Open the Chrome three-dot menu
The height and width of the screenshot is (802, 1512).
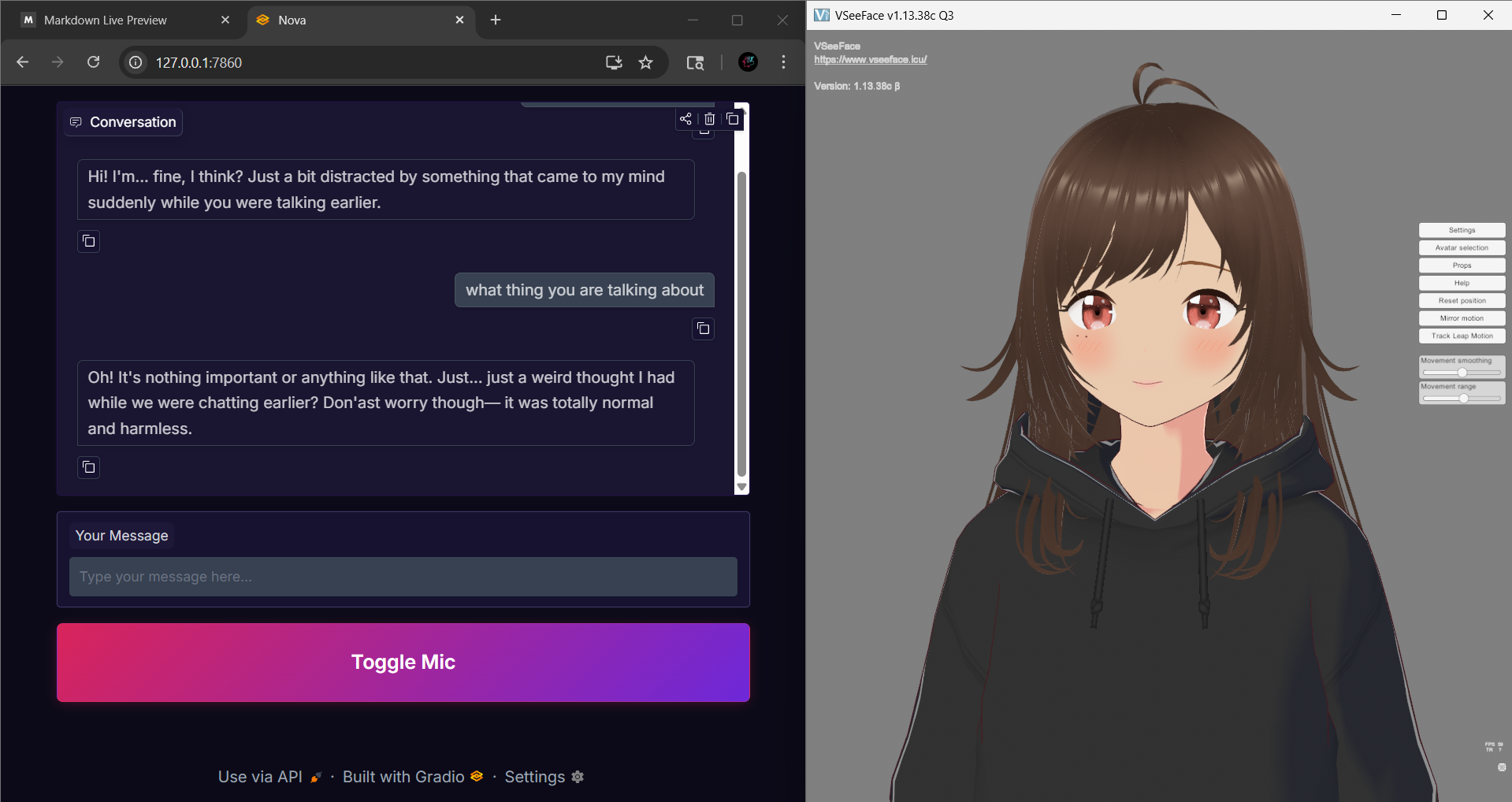pyautogui.click(x=783, y=62)
